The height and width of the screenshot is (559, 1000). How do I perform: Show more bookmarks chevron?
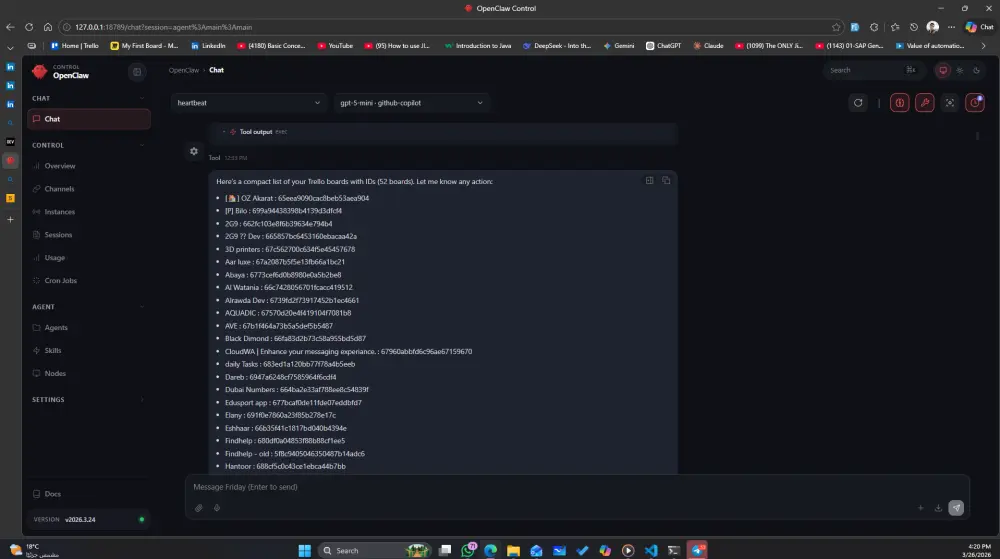click(983, 46)
